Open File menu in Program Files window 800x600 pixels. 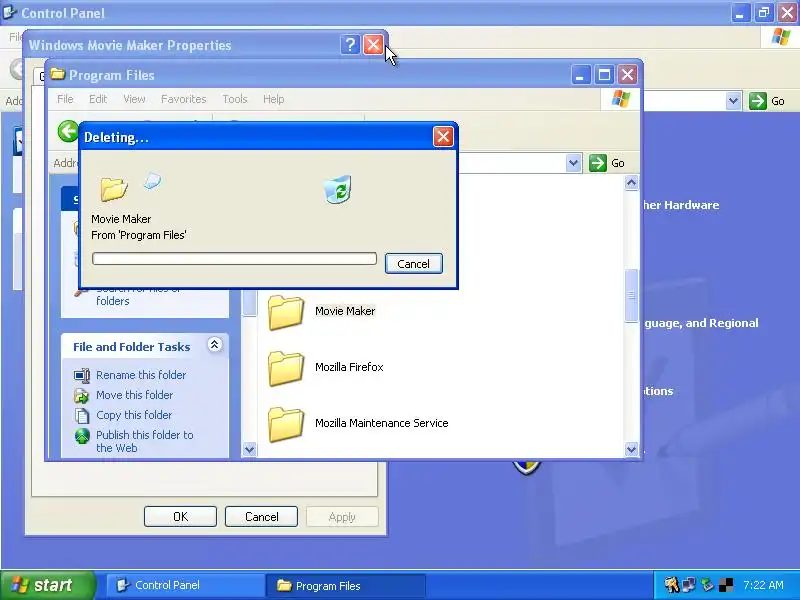65,99
